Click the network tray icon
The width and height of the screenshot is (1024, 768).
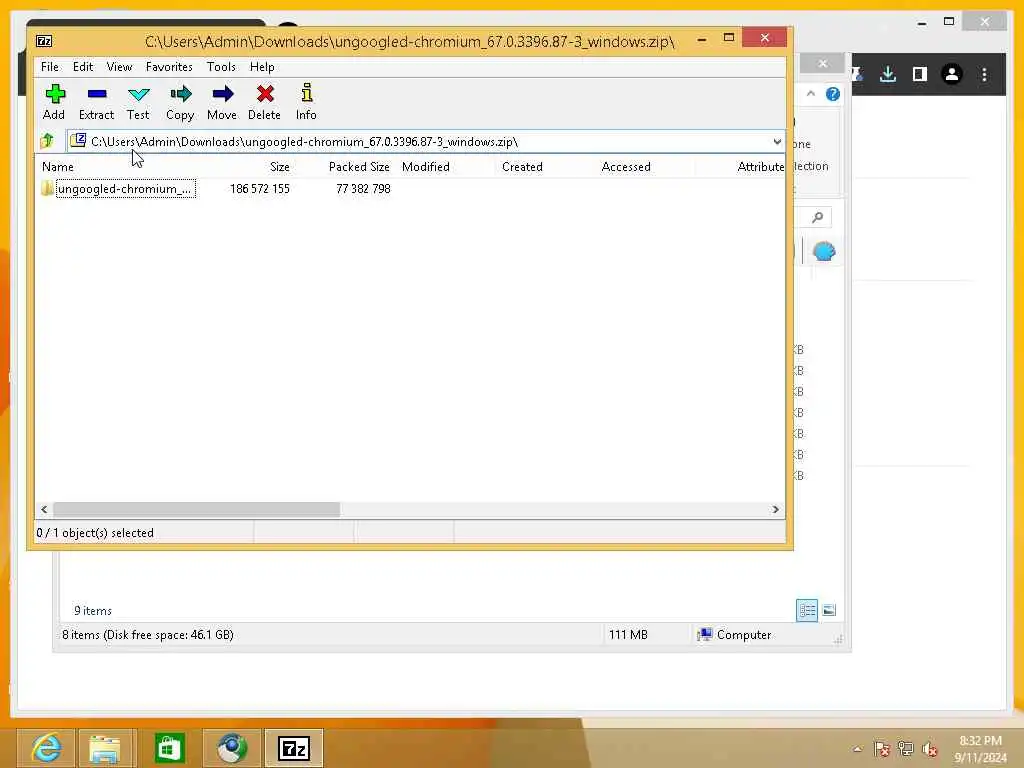(906, 749)
